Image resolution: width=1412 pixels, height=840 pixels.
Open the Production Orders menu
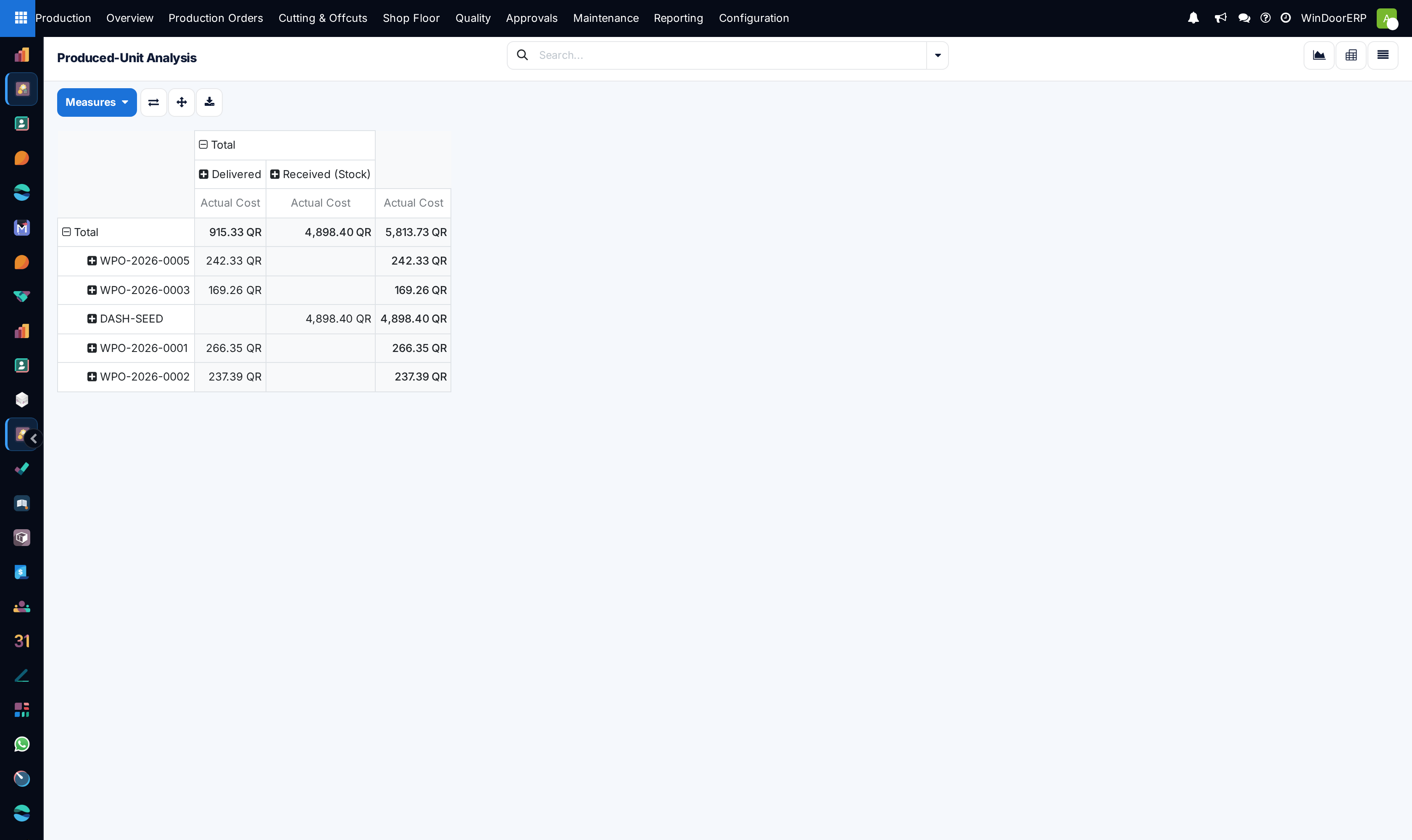(216, 18)
